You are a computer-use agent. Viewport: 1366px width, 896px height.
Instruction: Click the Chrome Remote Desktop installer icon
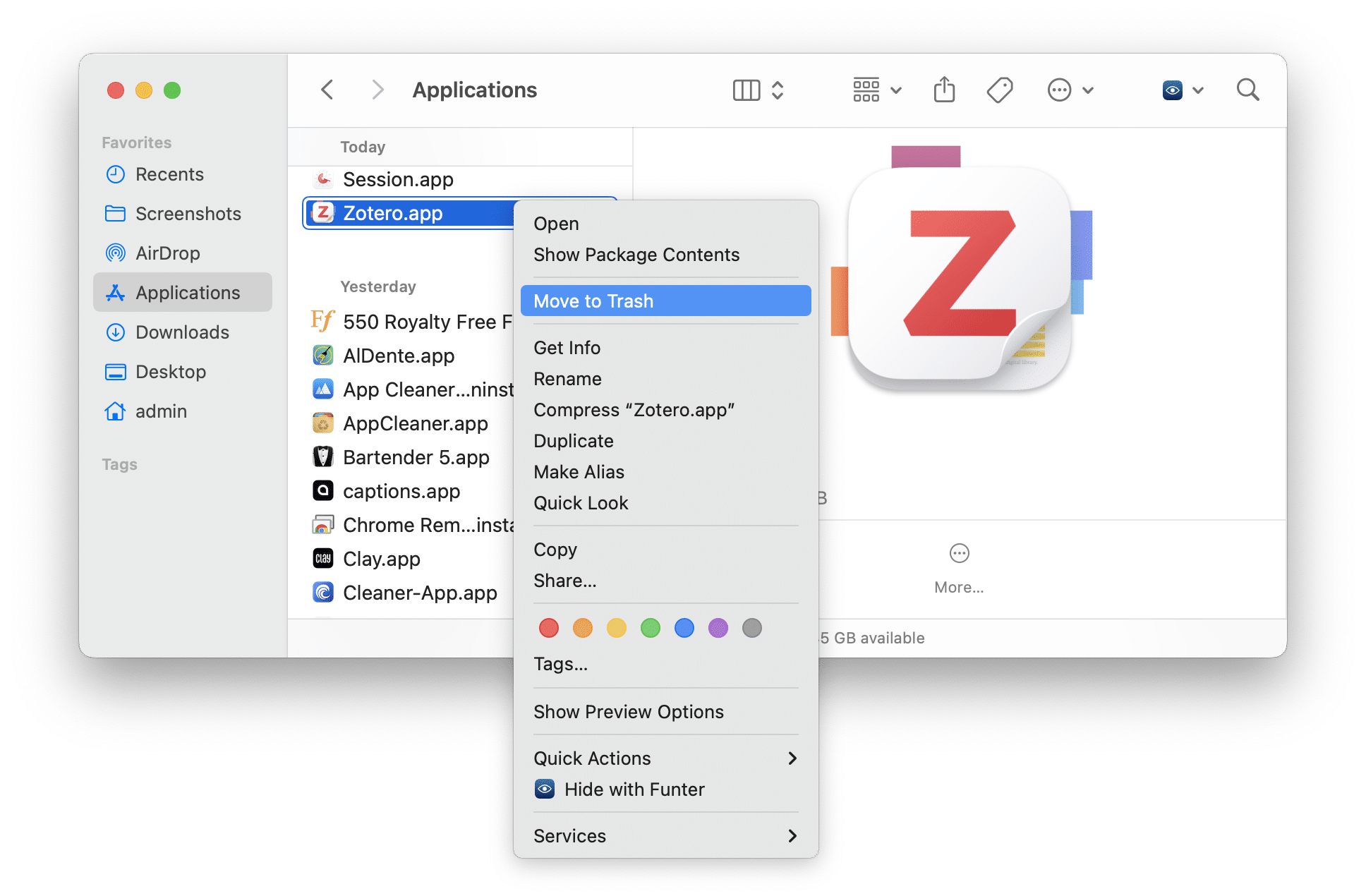(323, 524)
